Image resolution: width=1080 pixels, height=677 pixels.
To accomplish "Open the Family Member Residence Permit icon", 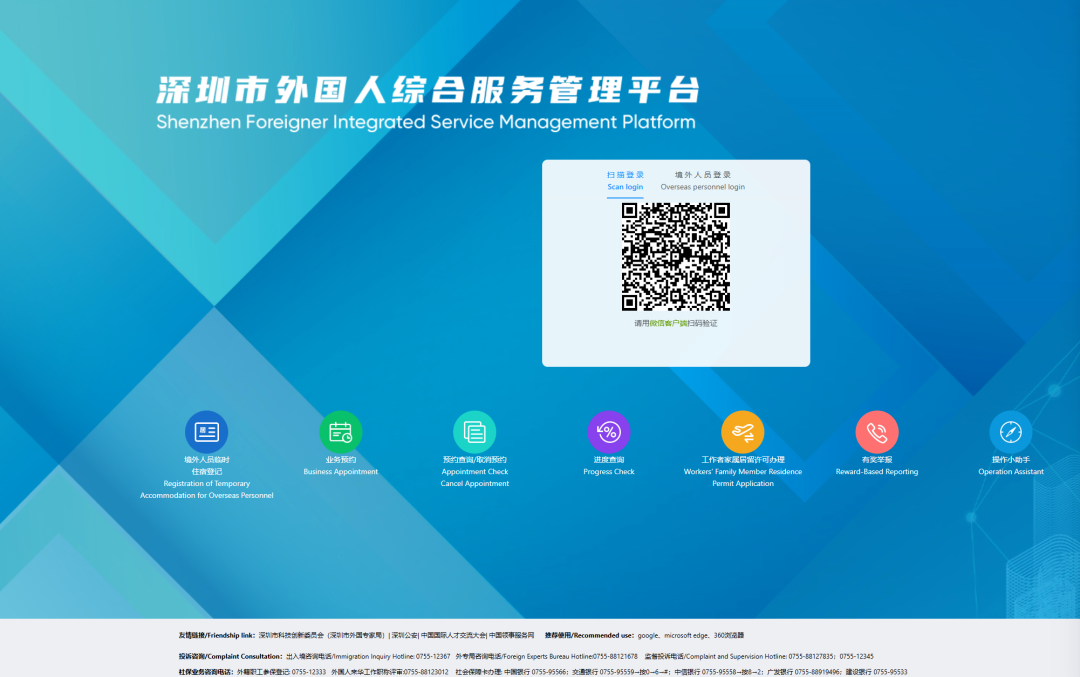I will 742,432.
